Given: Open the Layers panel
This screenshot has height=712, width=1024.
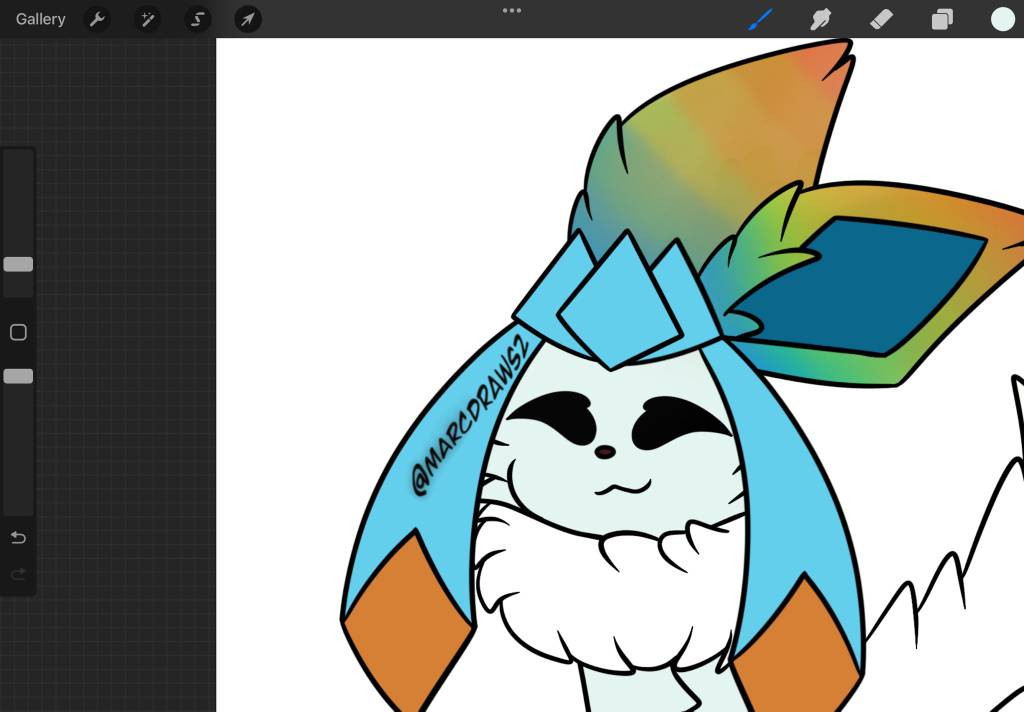Looking at the screenshot, I should (x=942, y=20).
